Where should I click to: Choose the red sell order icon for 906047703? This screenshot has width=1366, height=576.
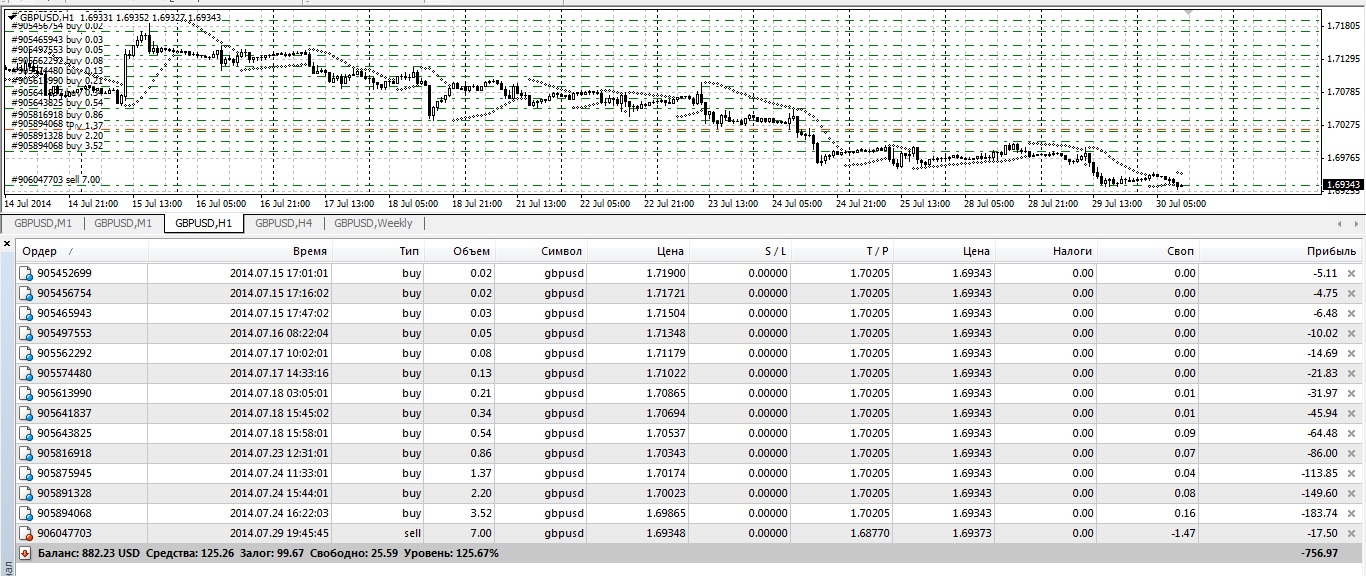(x=27, y=533)
